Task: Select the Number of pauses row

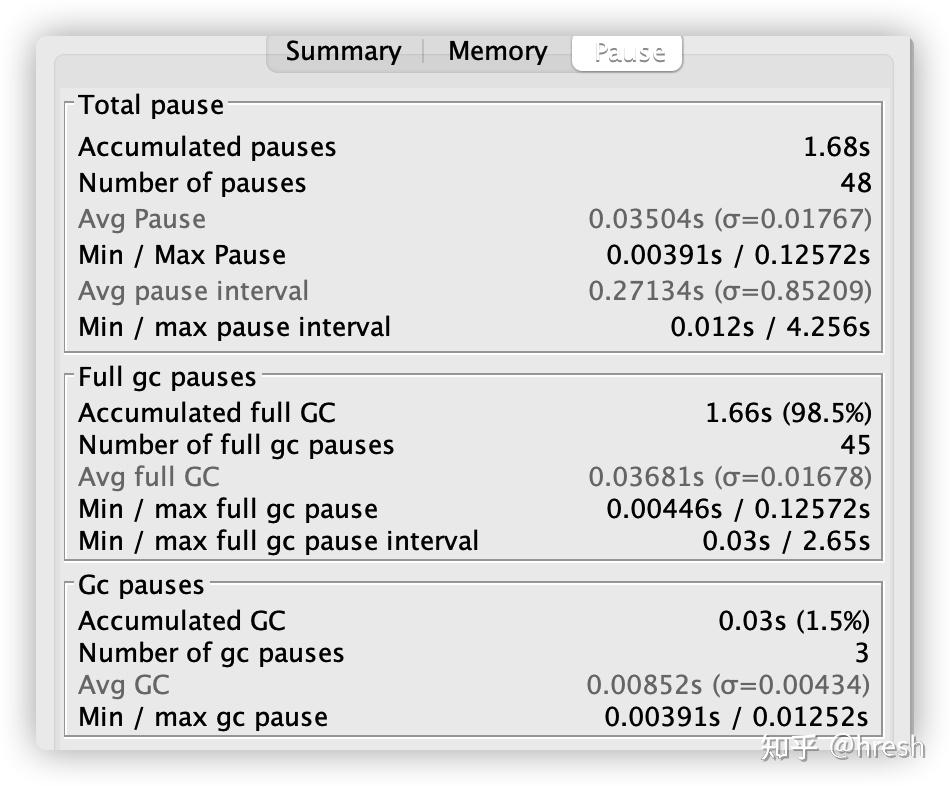Action: tap(474, 183)
